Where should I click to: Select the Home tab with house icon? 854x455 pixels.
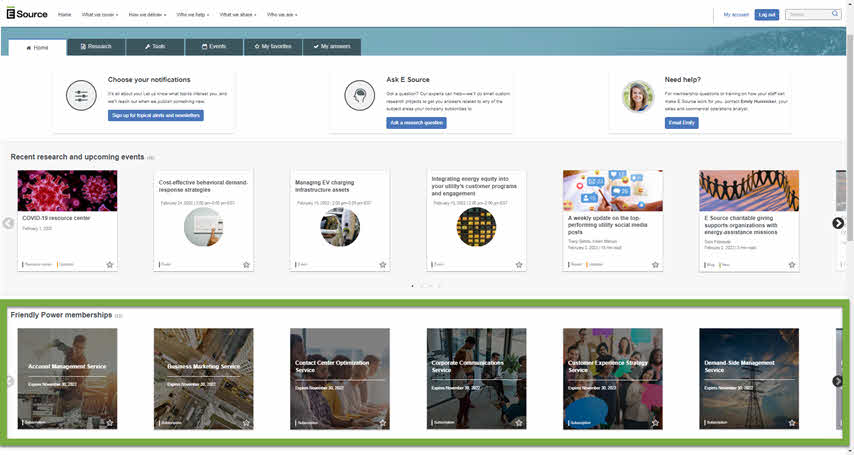tap(38, 47)
